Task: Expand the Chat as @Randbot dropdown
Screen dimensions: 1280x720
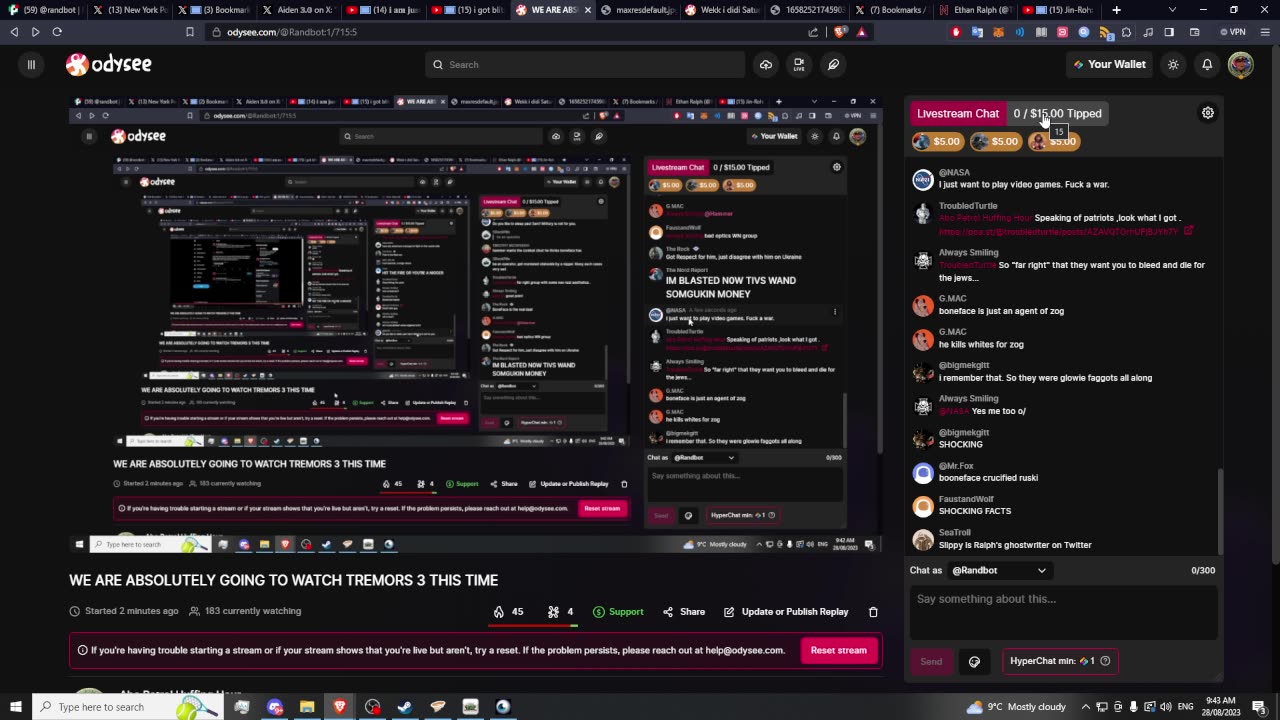Action: (999, 570)
